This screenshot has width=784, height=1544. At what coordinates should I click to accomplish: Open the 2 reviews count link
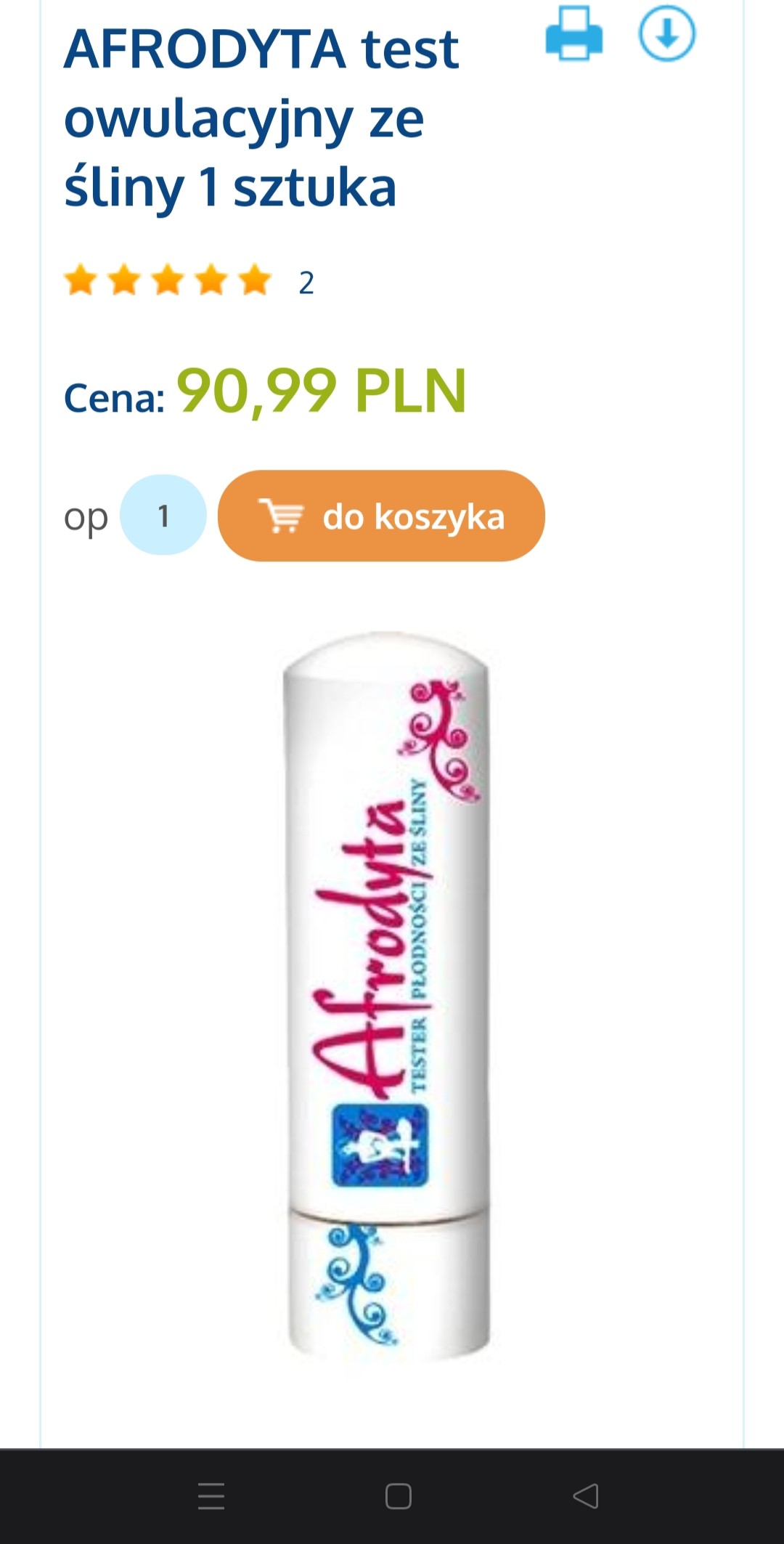click(306, 283)
